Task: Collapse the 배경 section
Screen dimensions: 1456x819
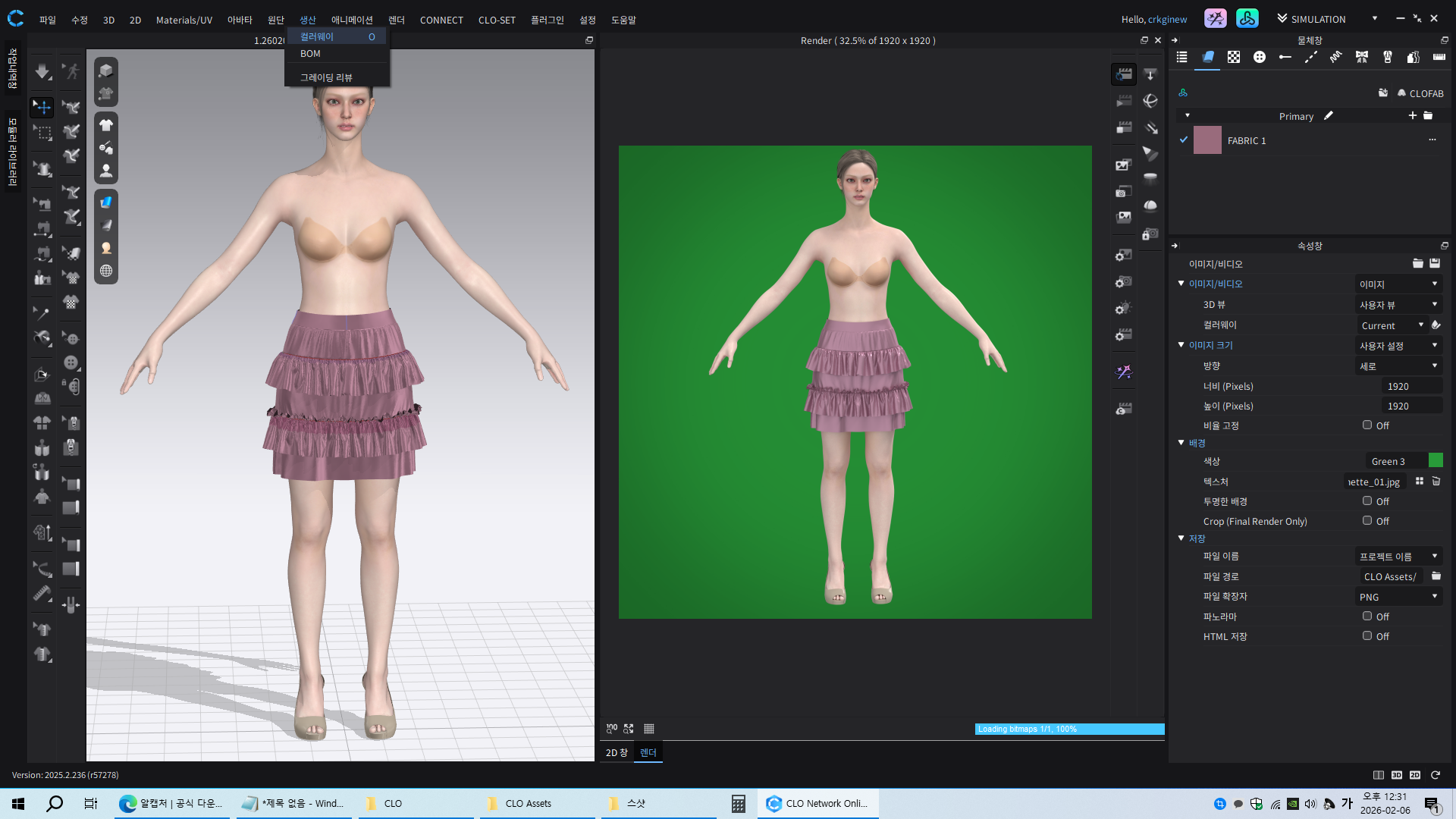Action: 1181,443
